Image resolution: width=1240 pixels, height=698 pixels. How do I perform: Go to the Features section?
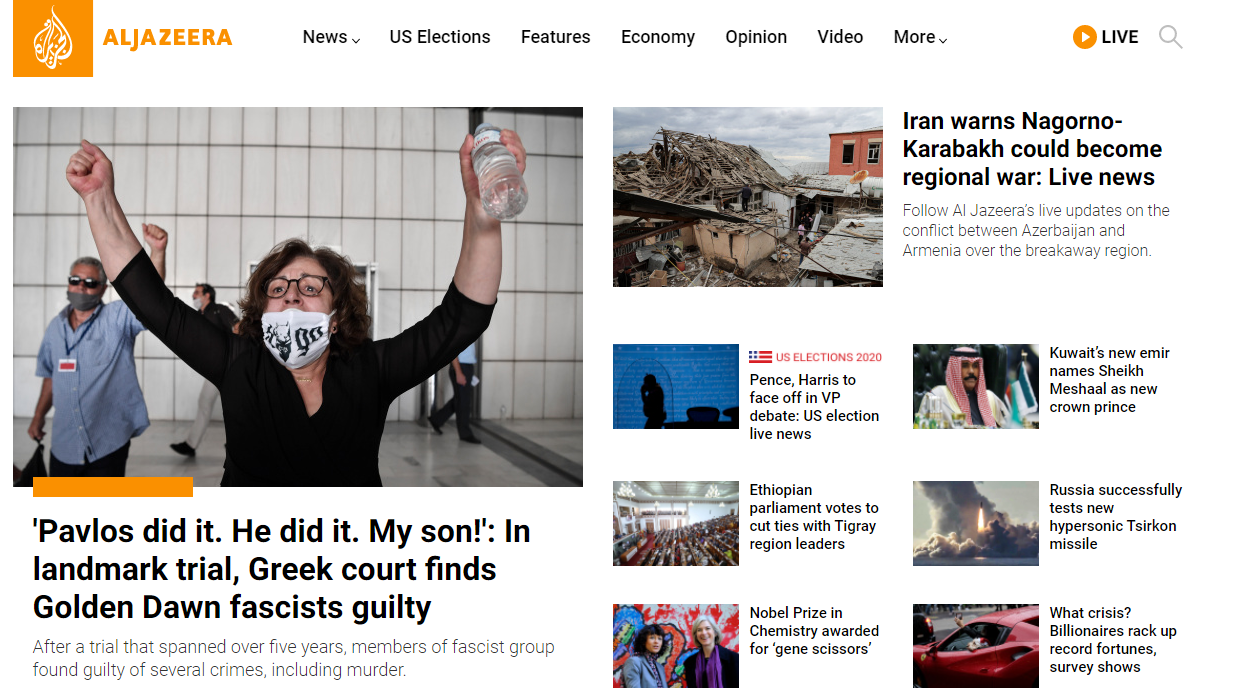click(x=555, y=37)
